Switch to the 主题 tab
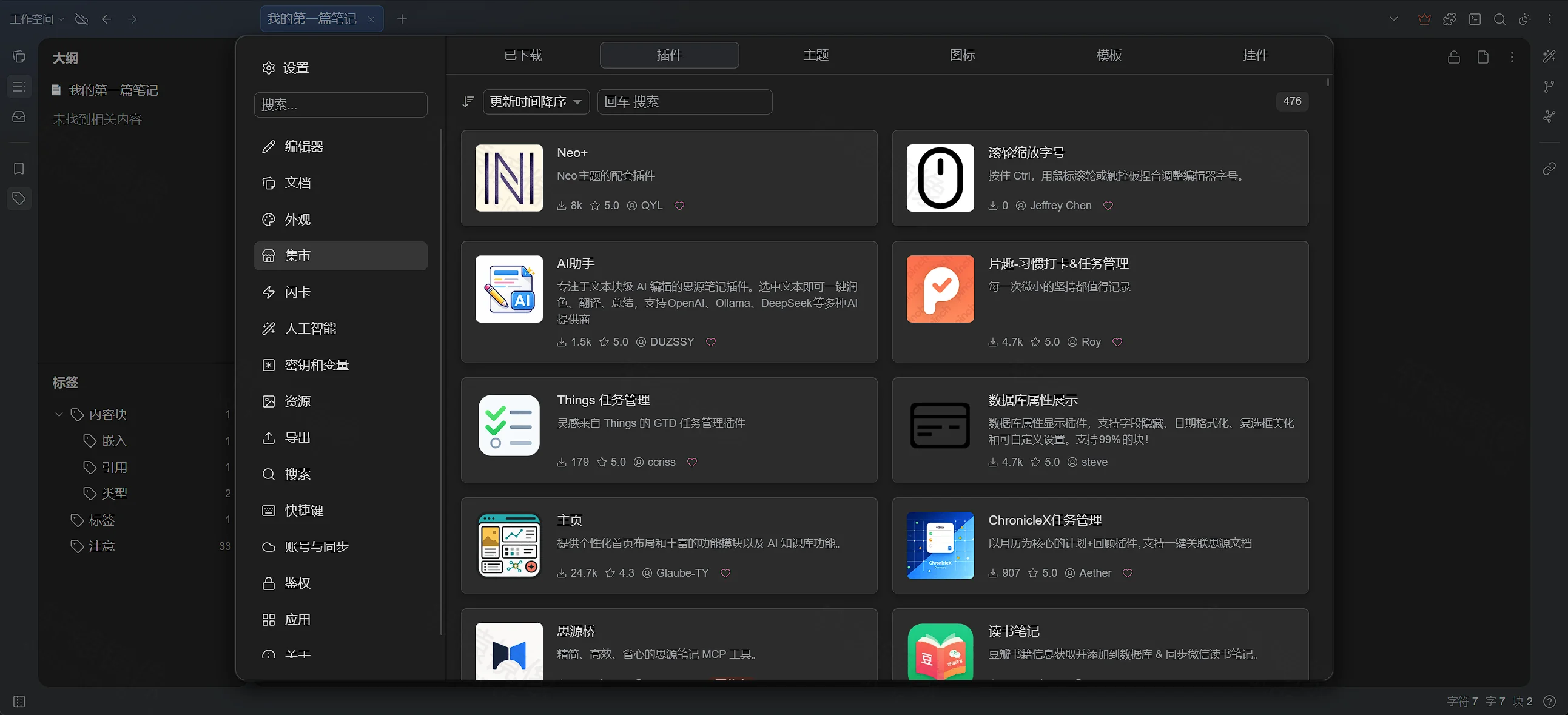 816,55
